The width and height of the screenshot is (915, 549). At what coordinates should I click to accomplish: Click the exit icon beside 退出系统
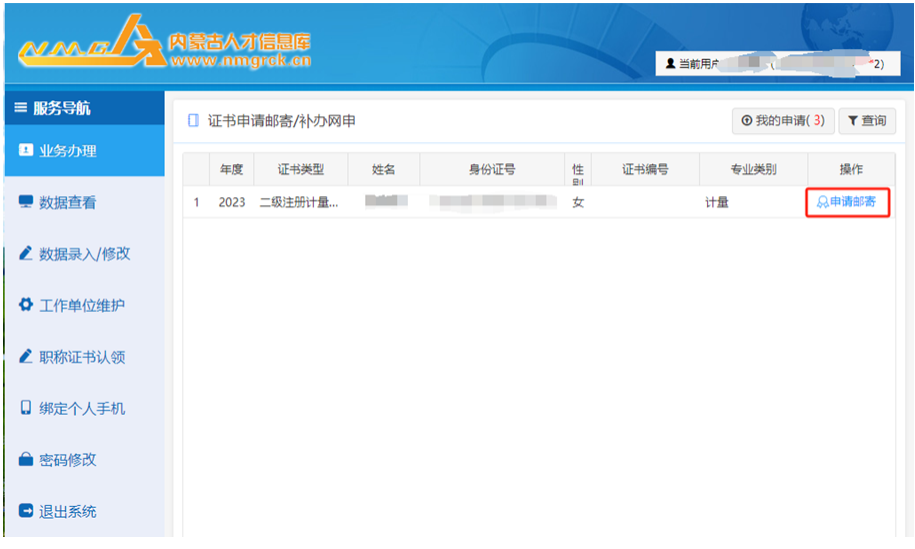(x=26, y=511)
